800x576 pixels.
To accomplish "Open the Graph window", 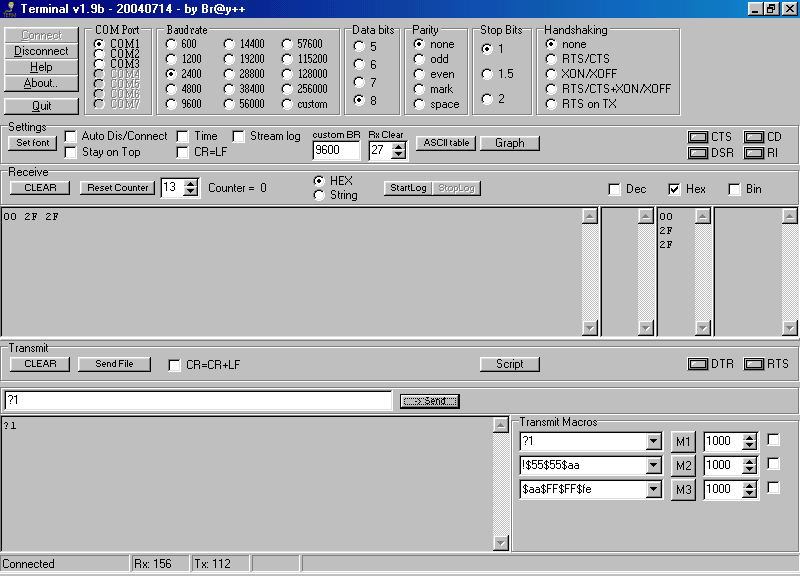I will point(510,143).
